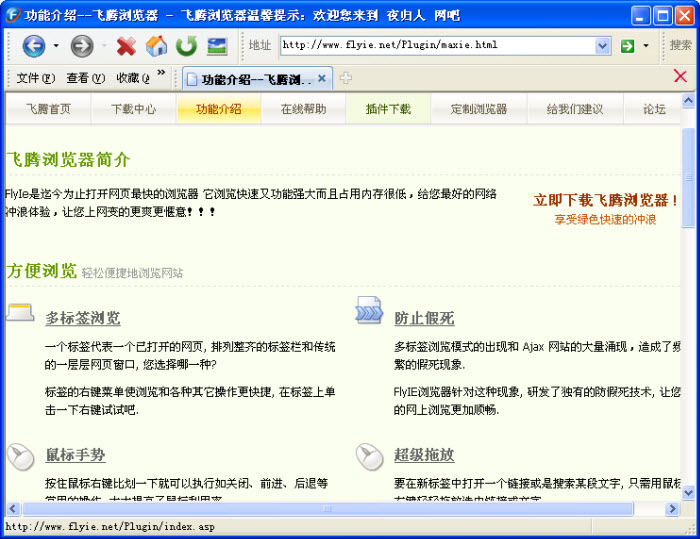This screenshot has height=539, width=700.
Task: Click the new tab plus icon
Action: (x=345, y=78)
